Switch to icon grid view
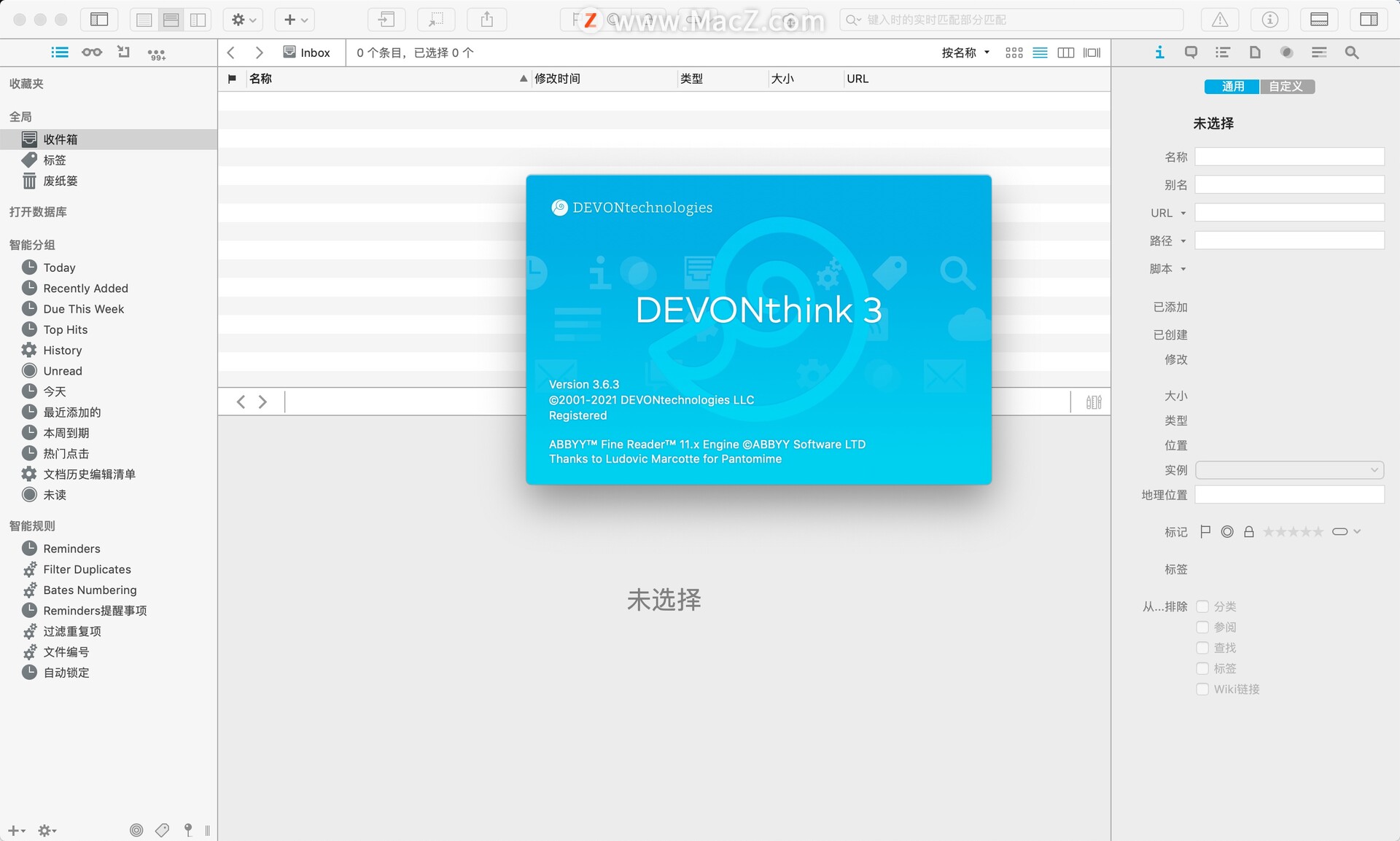 tap(1014, 52)
